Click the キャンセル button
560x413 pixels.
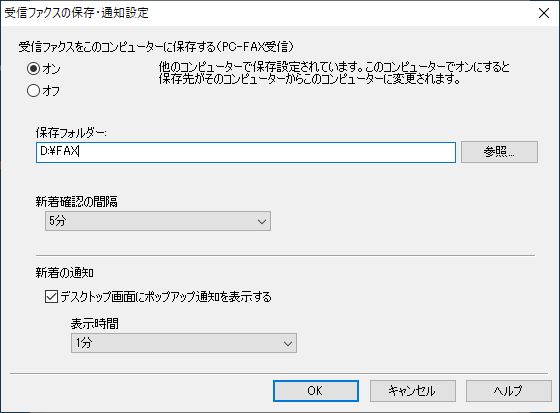(412, 391)
